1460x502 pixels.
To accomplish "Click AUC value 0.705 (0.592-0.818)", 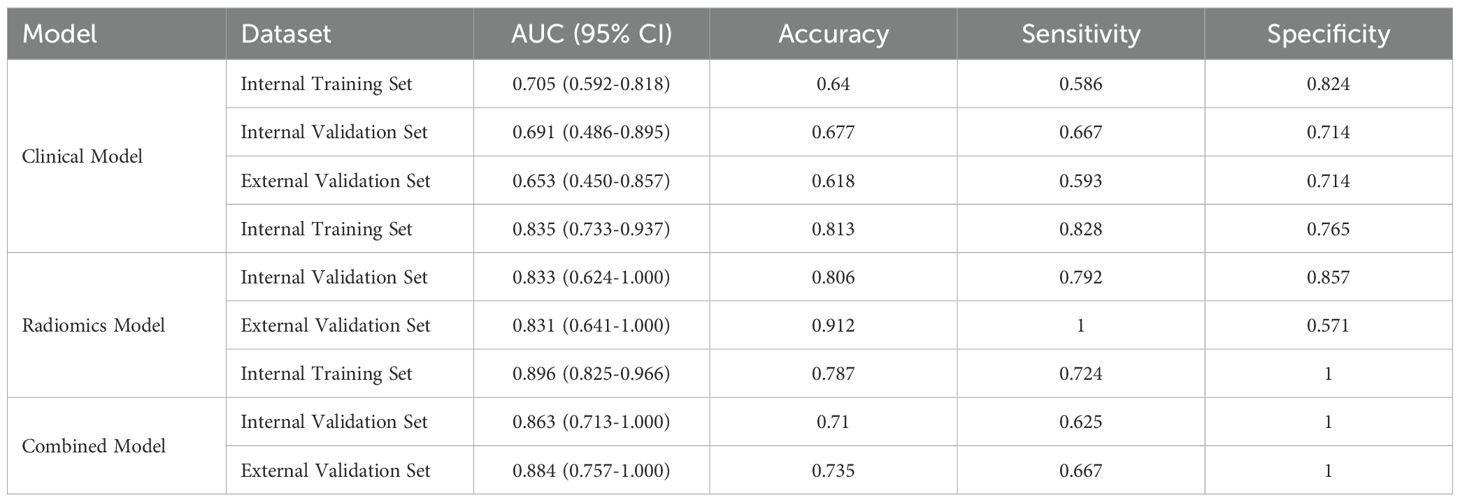I will [x=591, y=85].
